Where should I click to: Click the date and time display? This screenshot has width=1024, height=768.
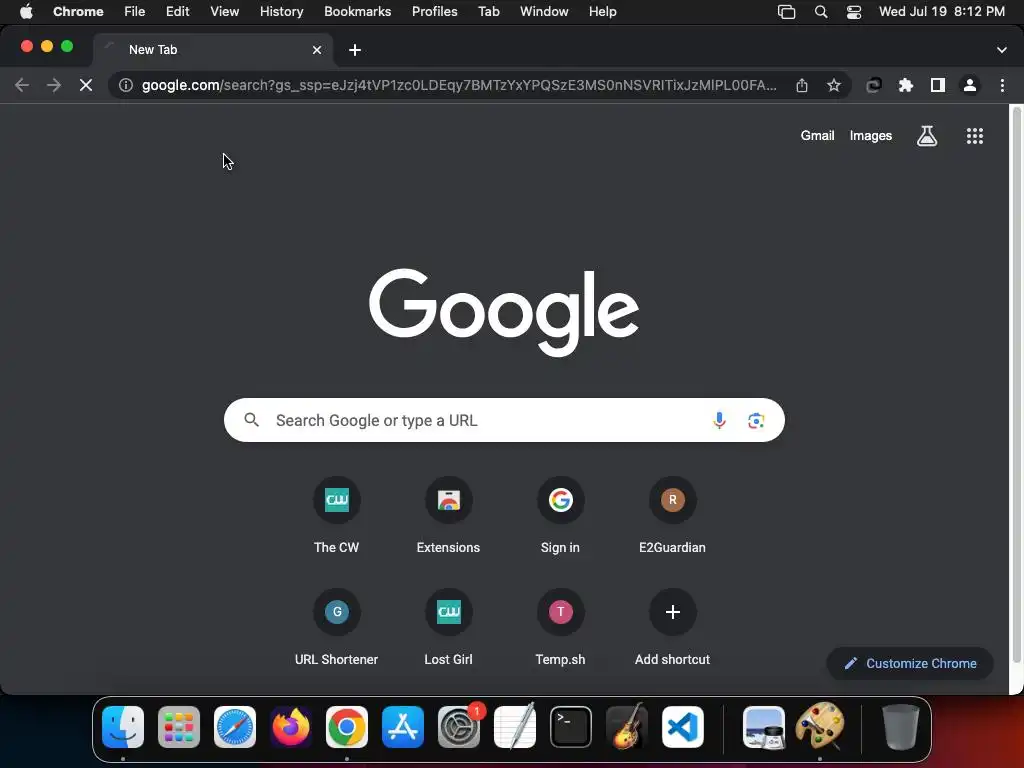click(x=942, y=12)
